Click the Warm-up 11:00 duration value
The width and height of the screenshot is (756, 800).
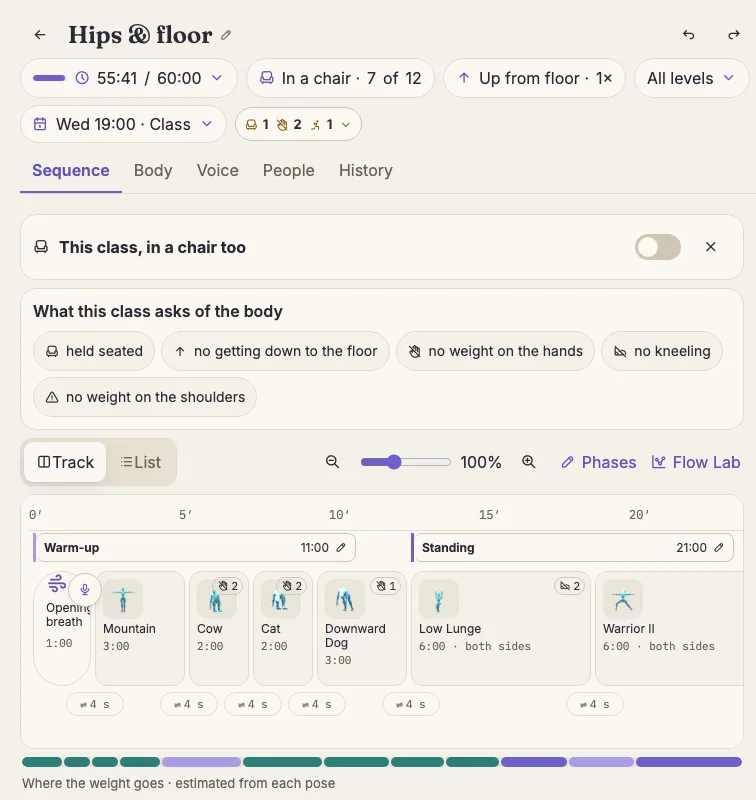(x=314, y=547)
